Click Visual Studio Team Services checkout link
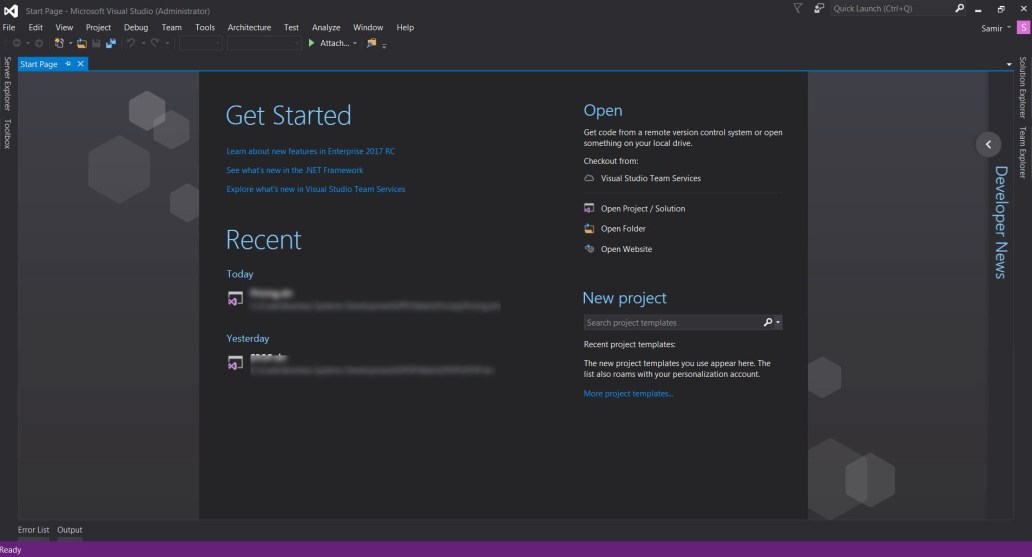The image size is (1032, 557). pyautogui.click(x=651, y=178)
